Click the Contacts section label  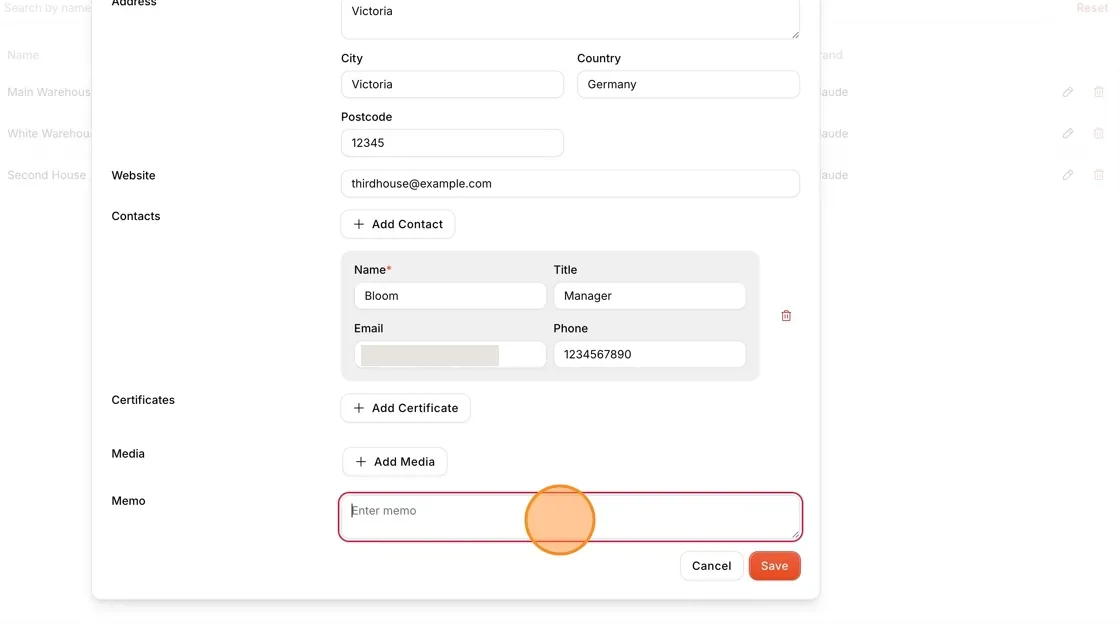[136, 217]
